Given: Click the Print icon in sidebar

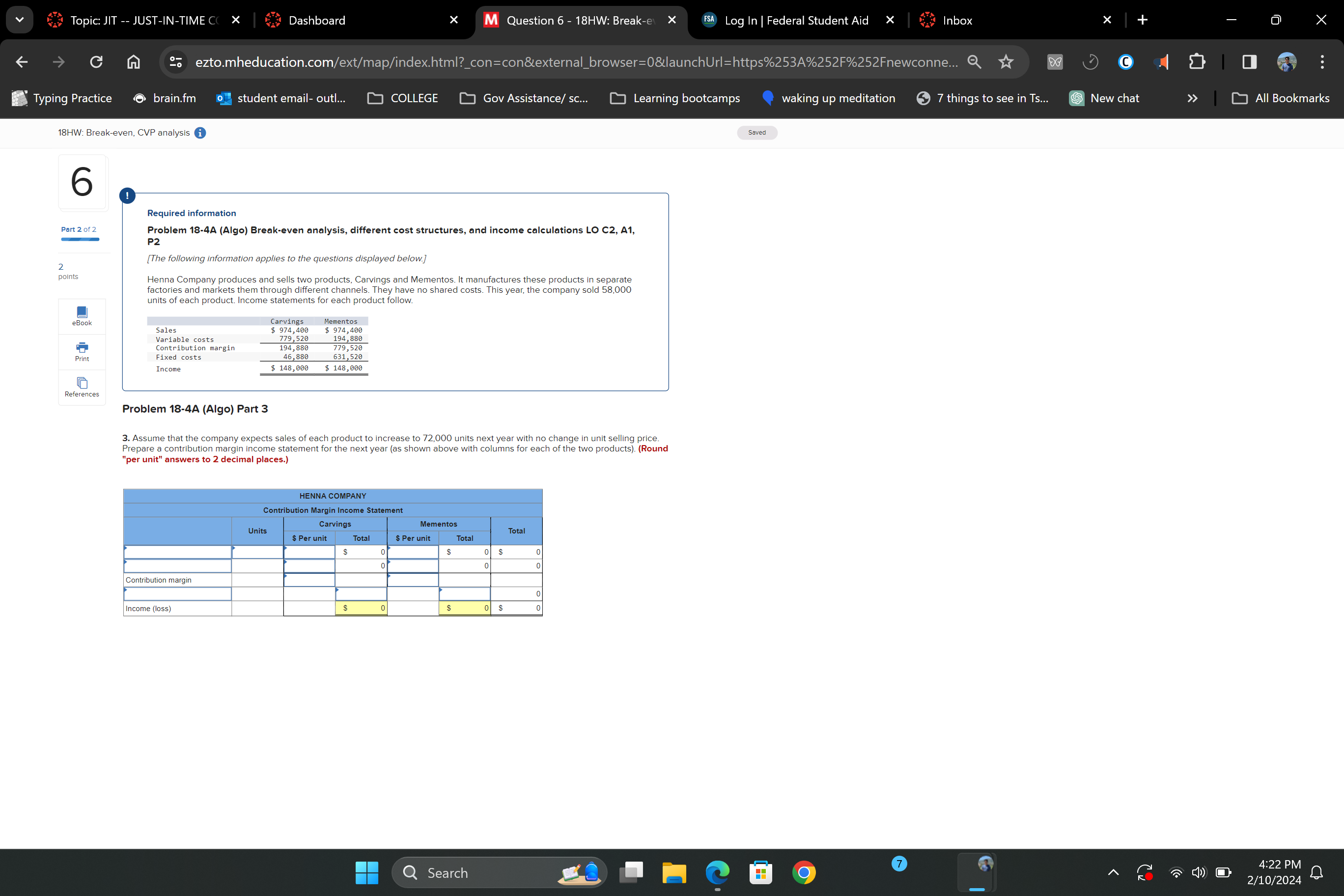Looking at the screenshot, I should pyautogui.click(x=82, y=351).
